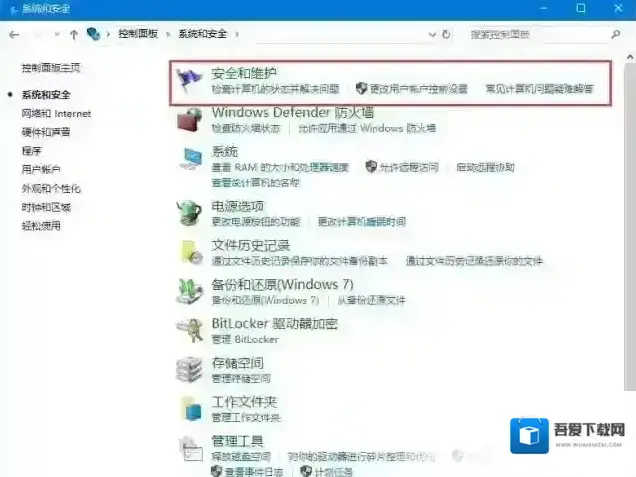Focus the 搜索控制面板 search field

[x=541, y=34]
